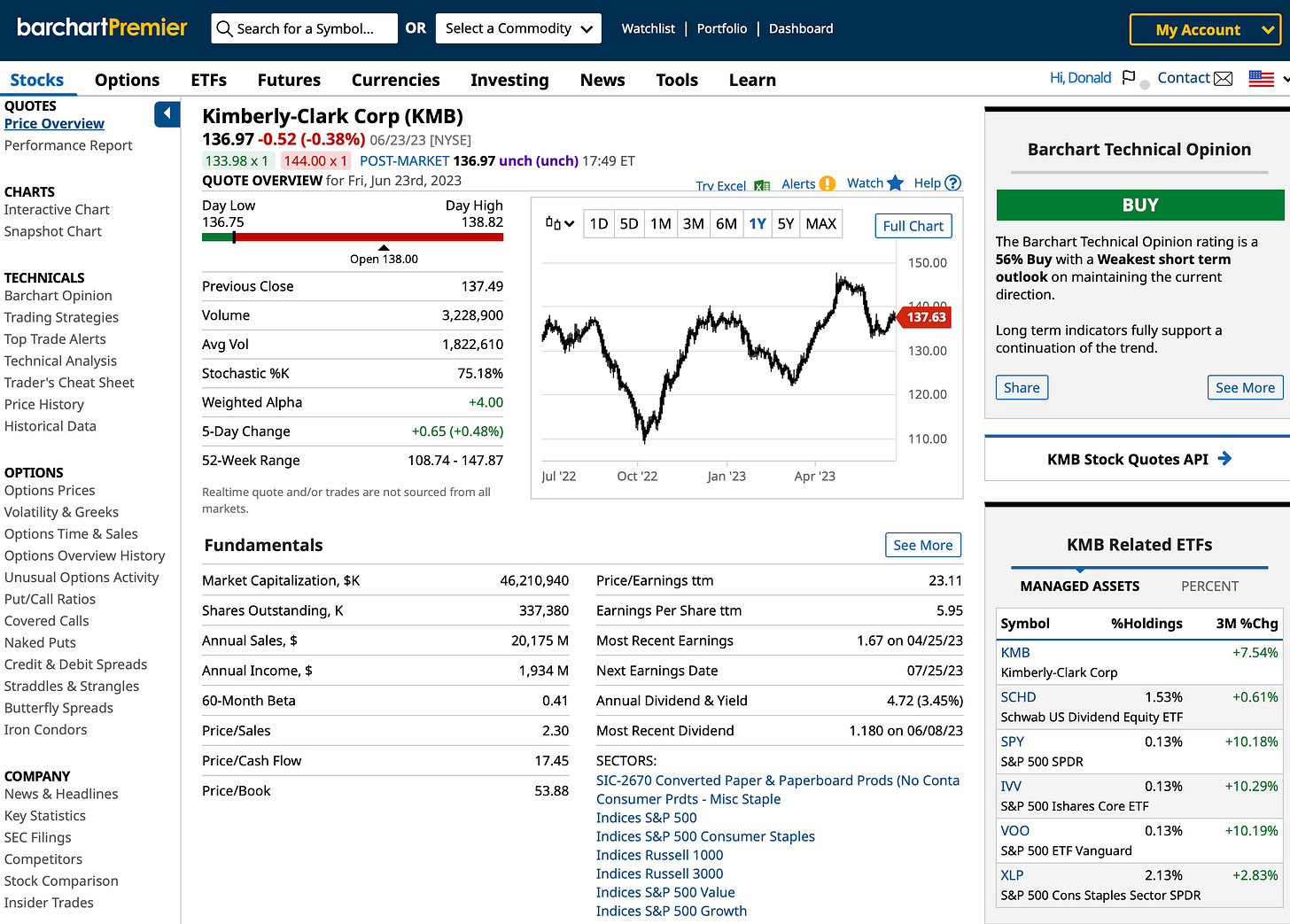Click the flag icon beside Hi, Donald
1290x924 pixels.
(x=1128, y=78)
